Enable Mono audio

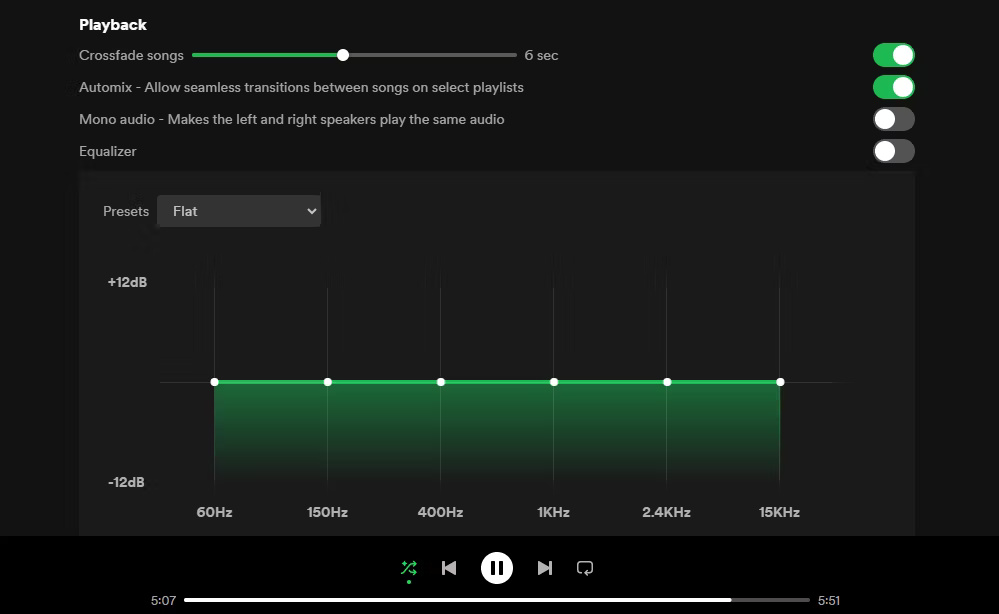(x=893, y=119)
